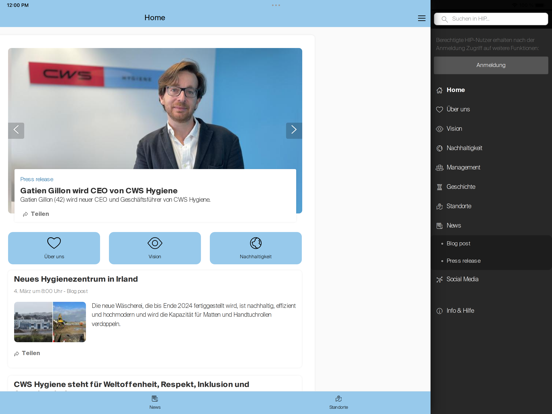This screenshot has height=414, width=552.
Task: Open Info & Hilfe label in side menu
Action: pyautogui.click(x=460, y=311)
